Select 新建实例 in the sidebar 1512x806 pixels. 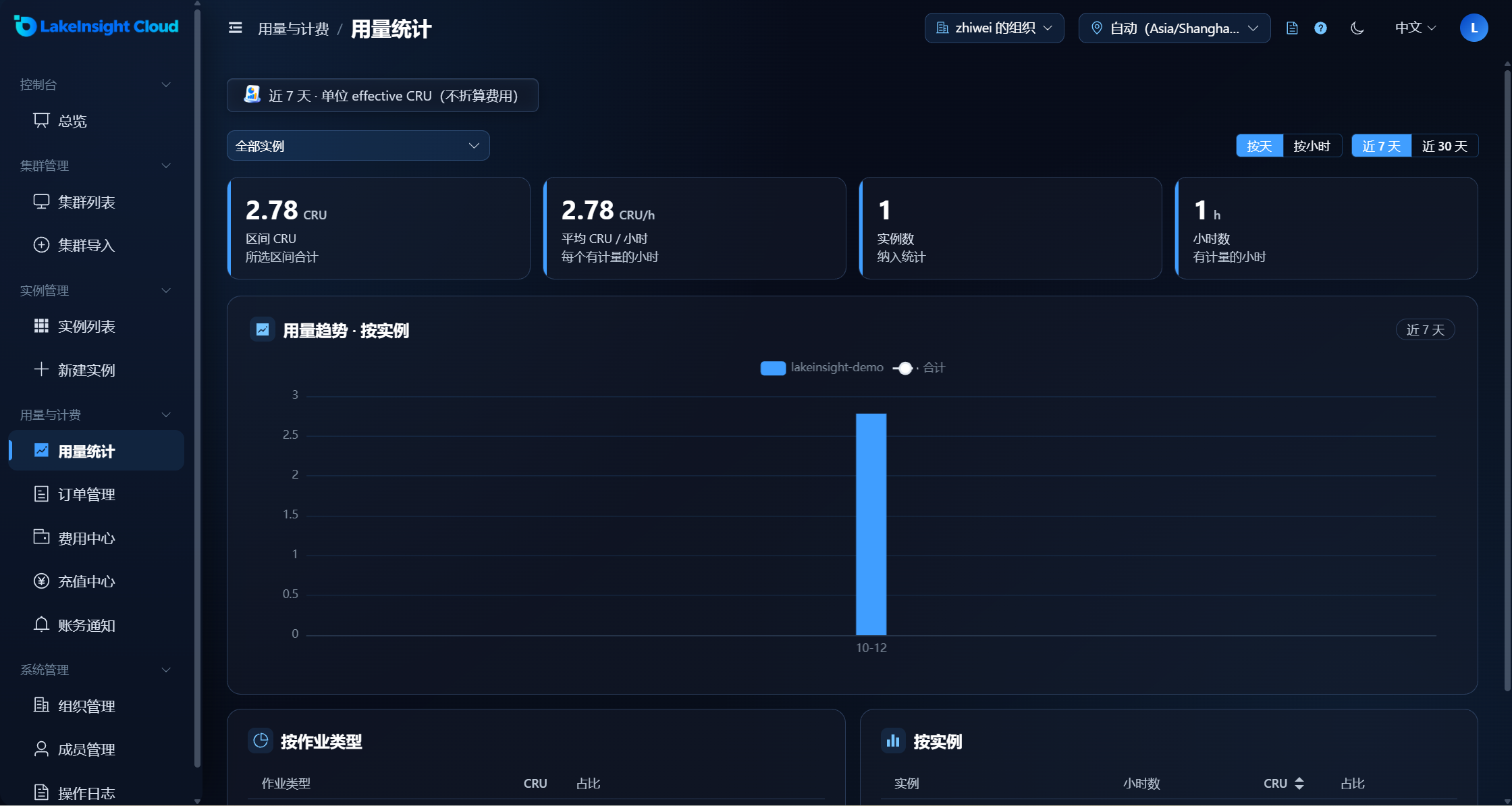pos(96,370)
